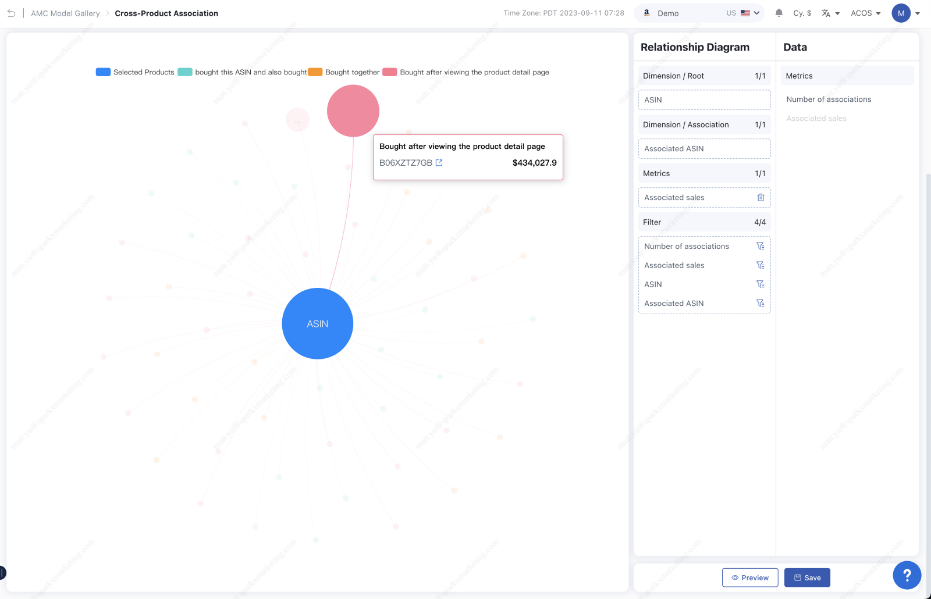Open the Cy. $ currency selector

(x=802, y=13)
